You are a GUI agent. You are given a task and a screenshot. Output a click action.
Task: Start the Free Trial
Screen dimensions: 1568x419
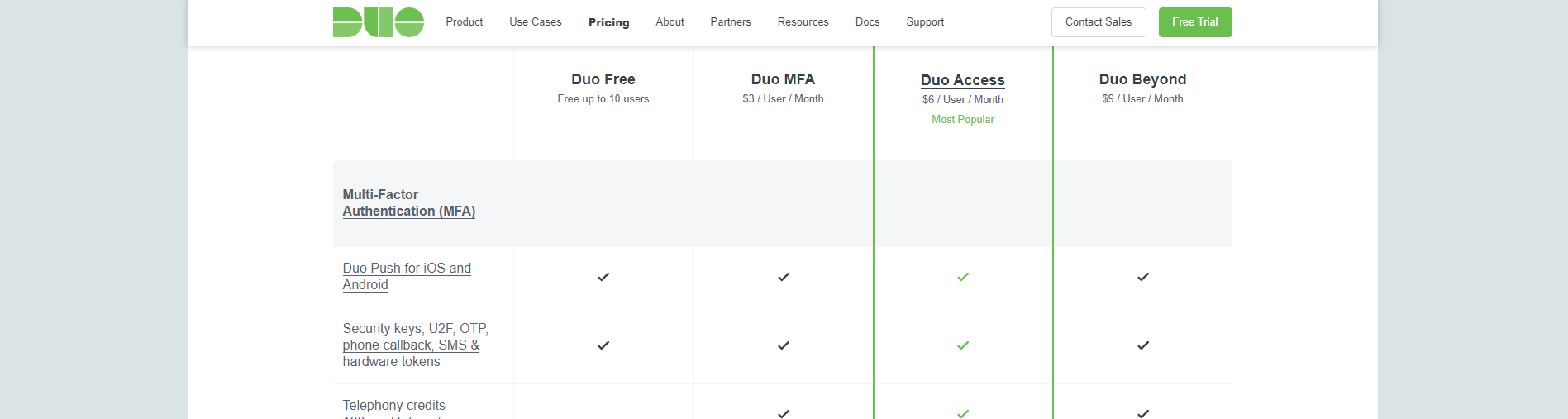pos(1194,22)
